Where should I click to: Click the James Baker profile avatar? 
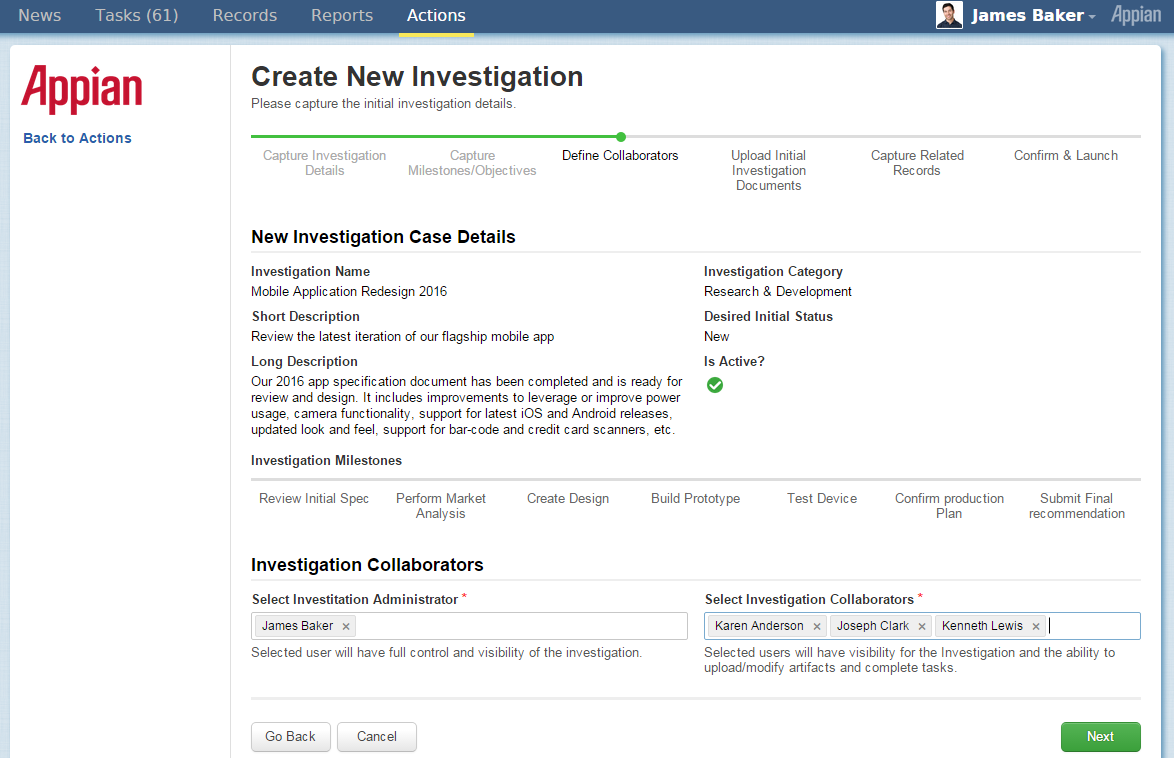[949, 15]
